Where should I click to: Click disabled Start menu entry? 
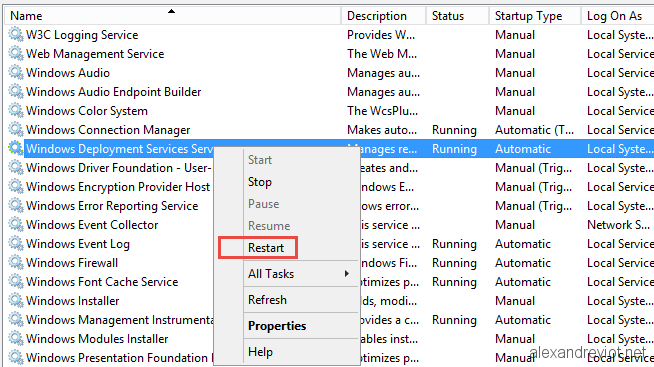tap(260, 160)
